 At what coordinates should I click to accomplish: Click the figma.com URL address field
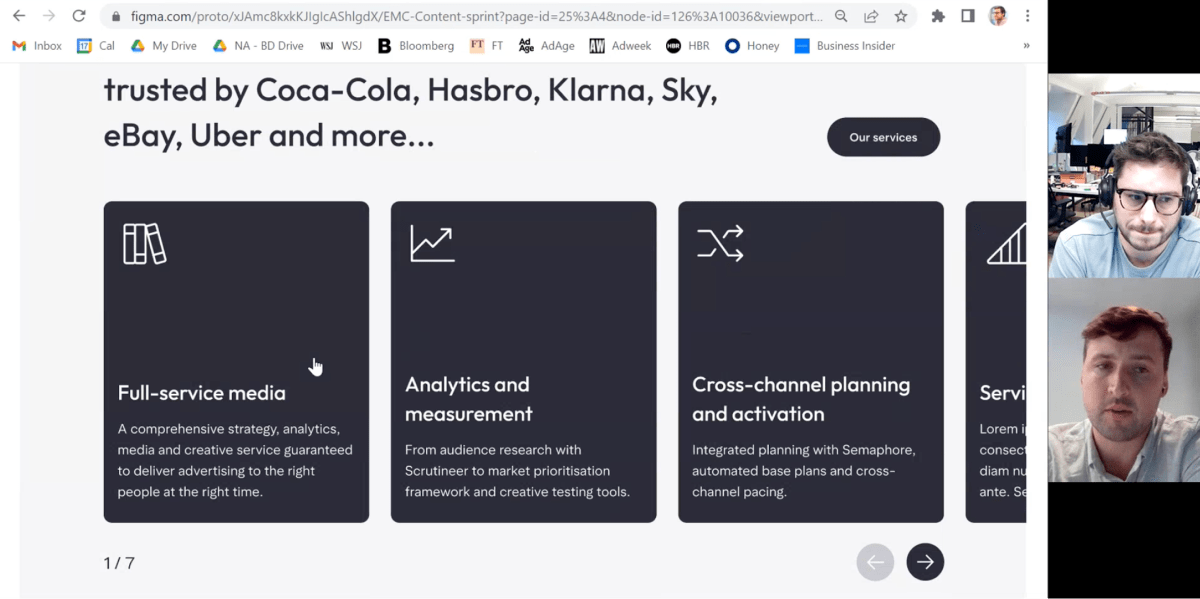click(476, 17)
